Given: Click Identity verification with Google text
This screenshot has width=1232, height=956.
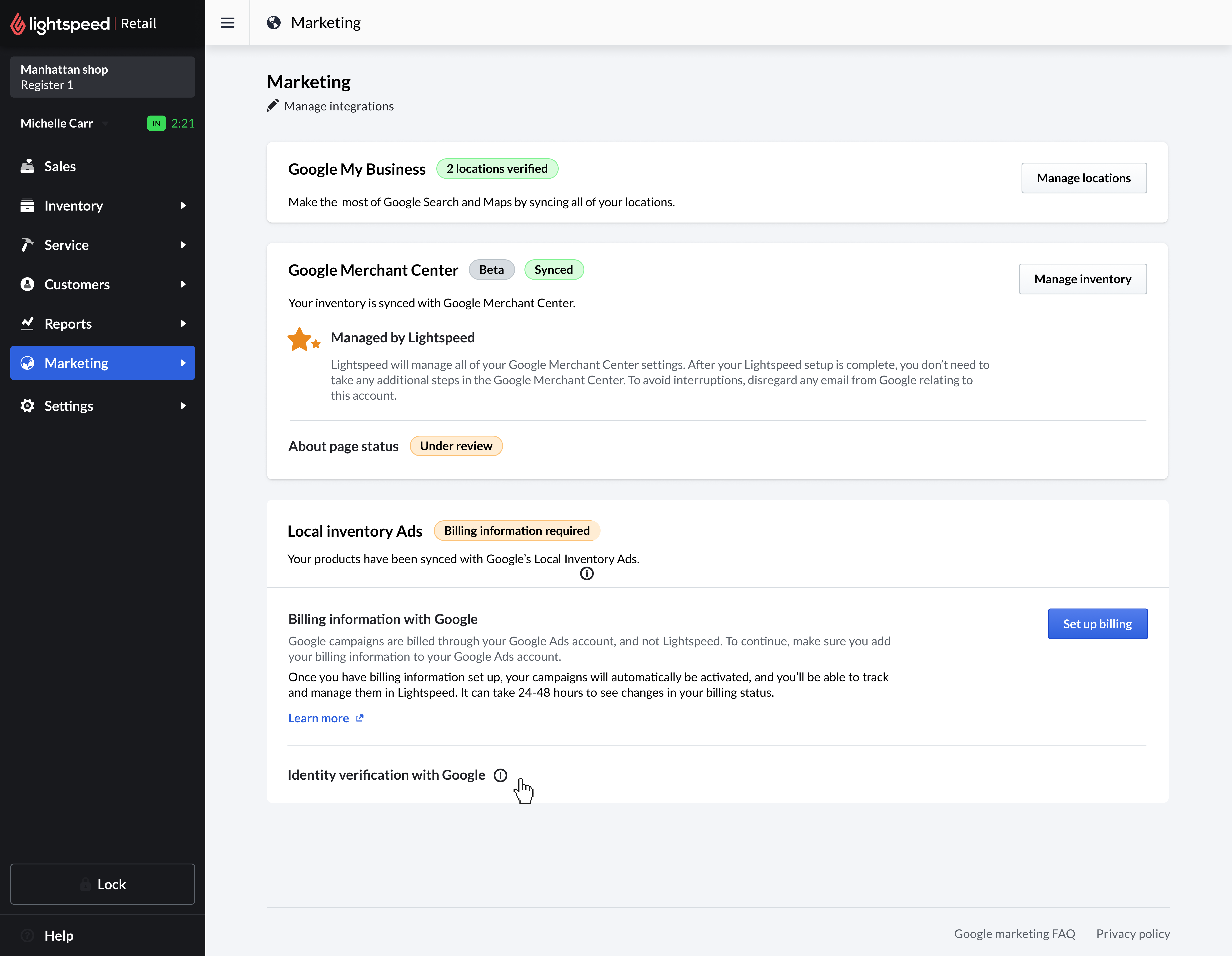Looking at the screenshot, I should [386, 775].
